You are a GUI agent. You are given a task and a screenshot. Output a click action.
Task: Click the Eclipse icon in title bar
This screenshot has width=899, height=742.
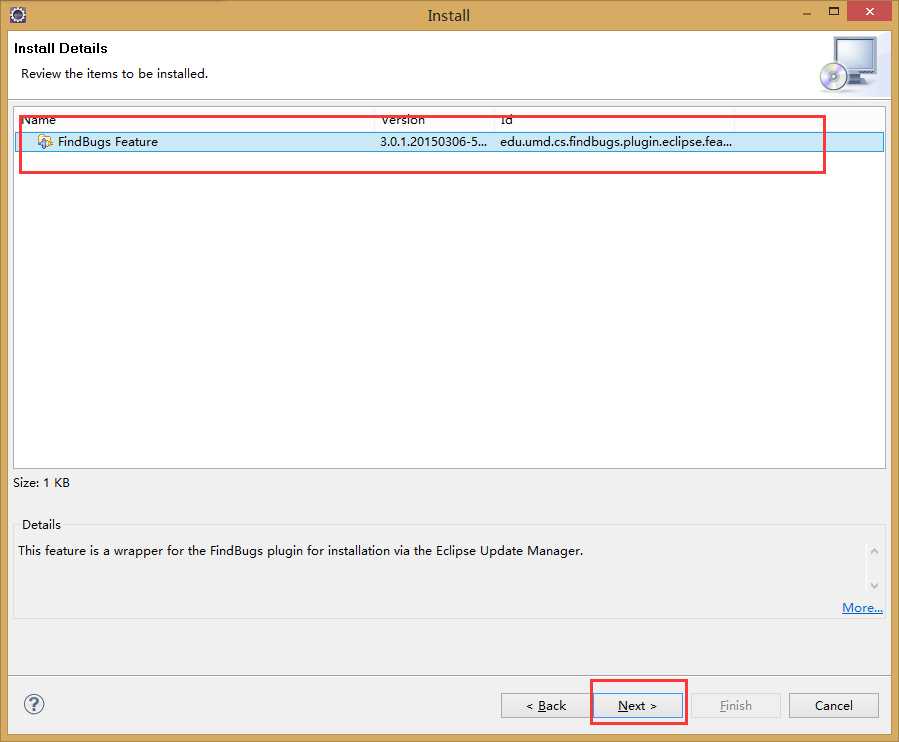18,14
